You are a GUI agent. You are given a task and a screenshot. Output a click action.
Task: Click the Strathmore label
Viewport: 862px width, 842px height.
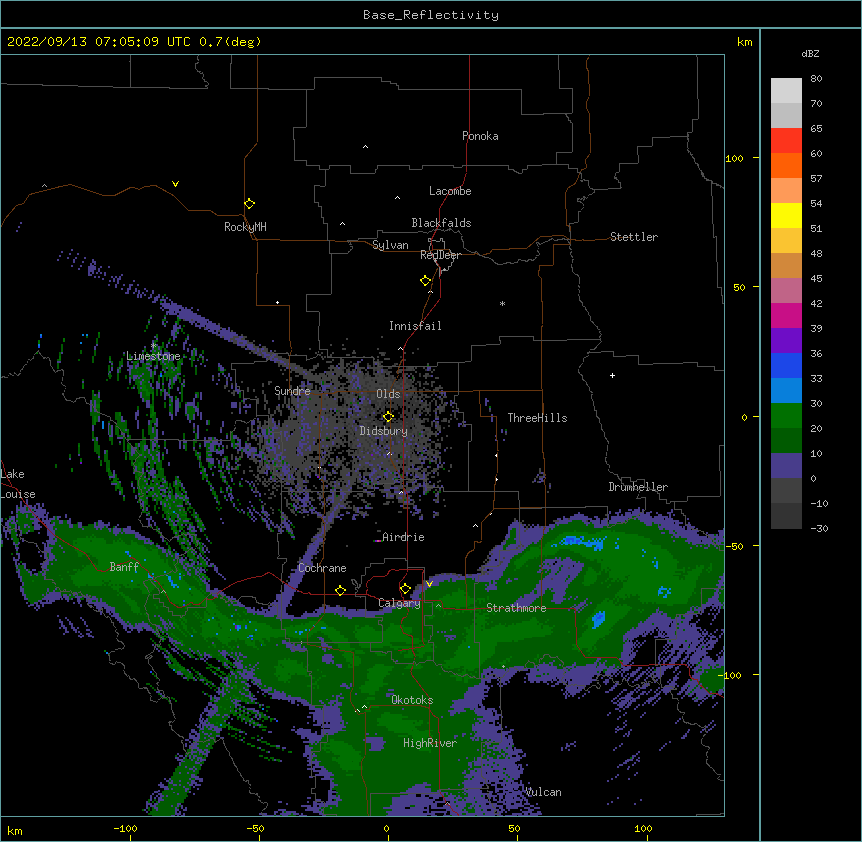click(516, 608)
